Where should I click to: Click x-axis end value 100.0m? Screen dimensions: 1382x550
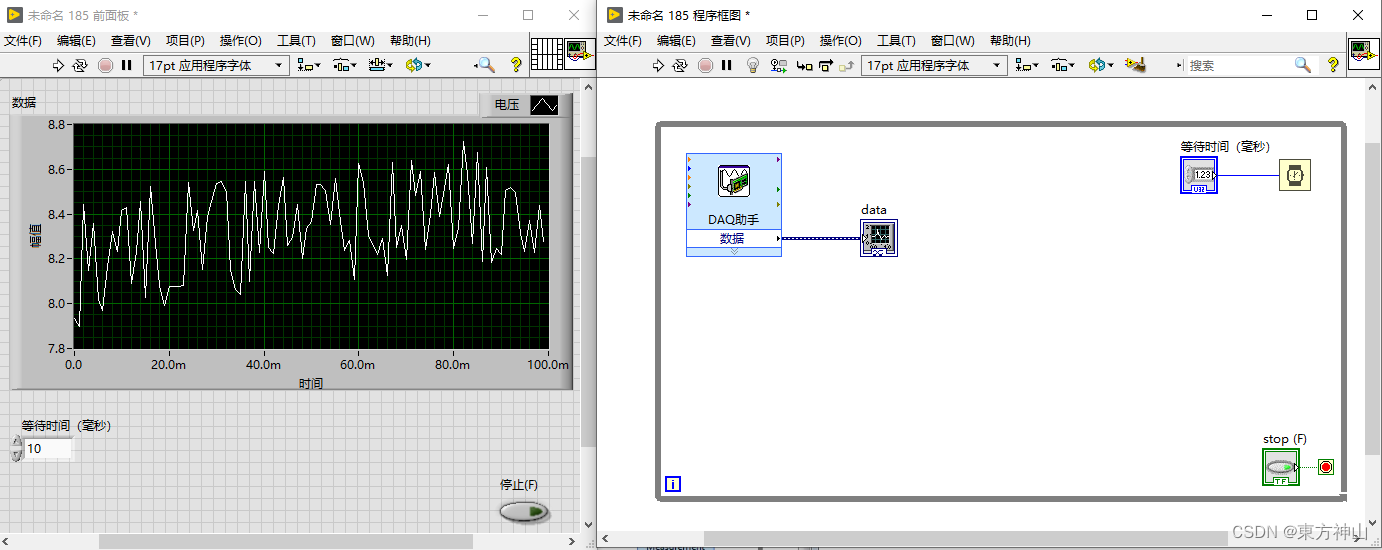pyautogui.click(x=548, y=365)
